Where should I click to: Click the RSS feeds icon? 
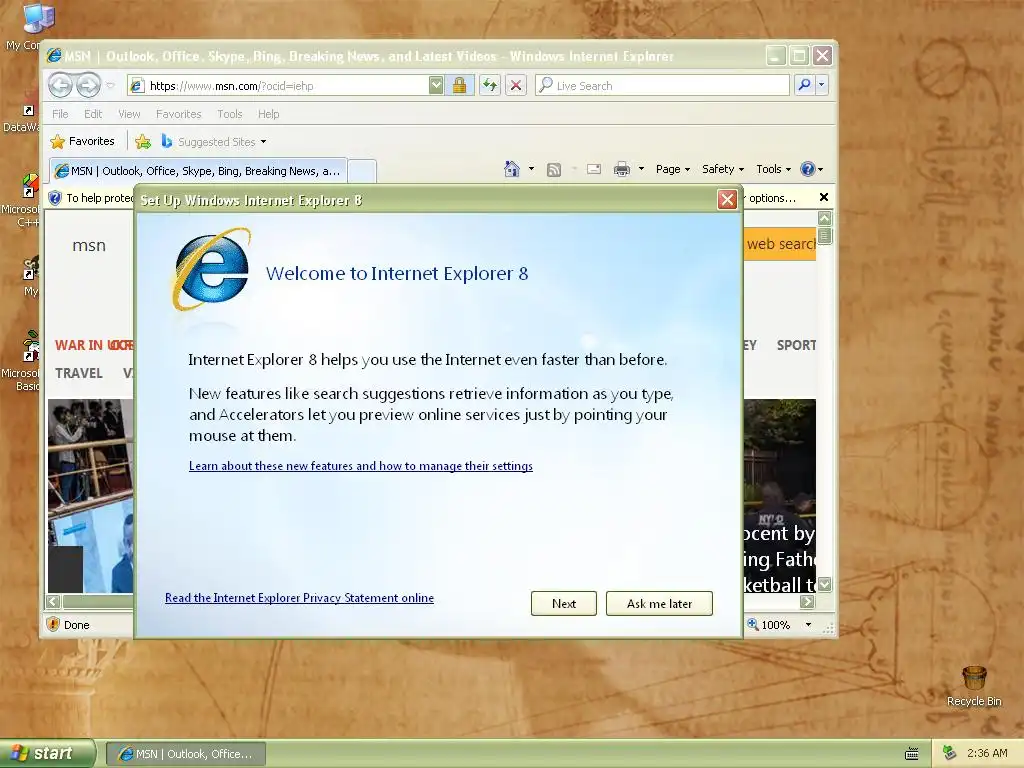point(554,170)
